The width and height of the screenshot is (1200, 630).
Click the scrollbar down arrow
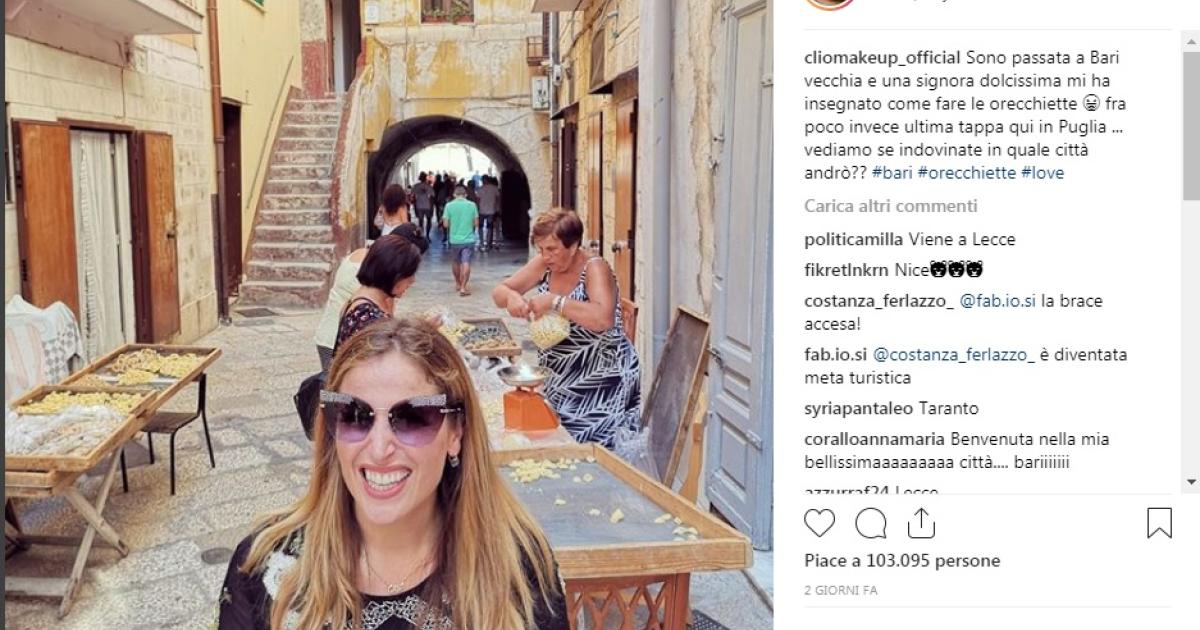coord(1190,482)
